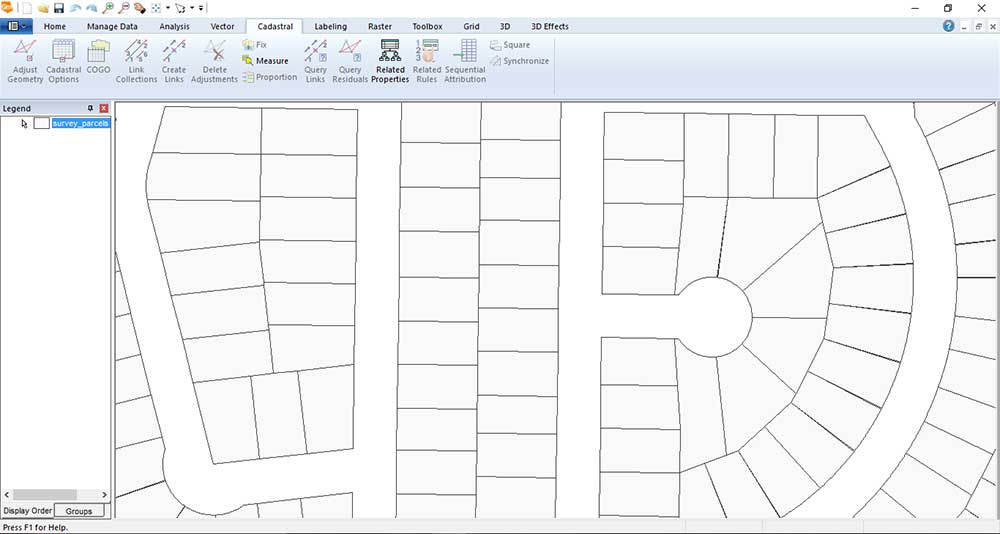
Task: Switch to the Labeling tab
Action: pos(330,26)
